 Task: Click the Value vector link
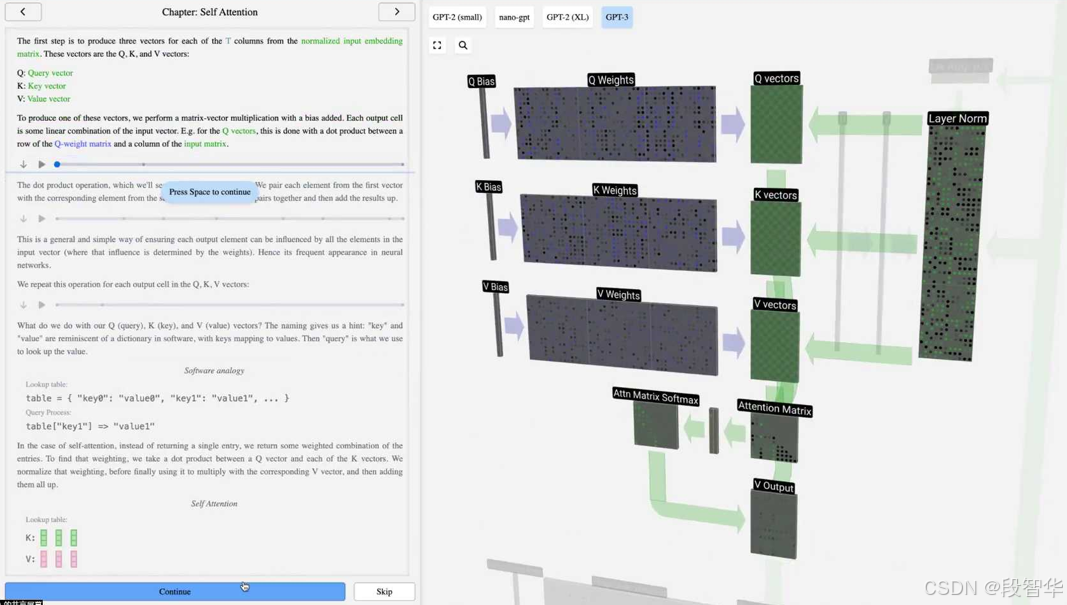pyautogui.click(x=49, y=99)
